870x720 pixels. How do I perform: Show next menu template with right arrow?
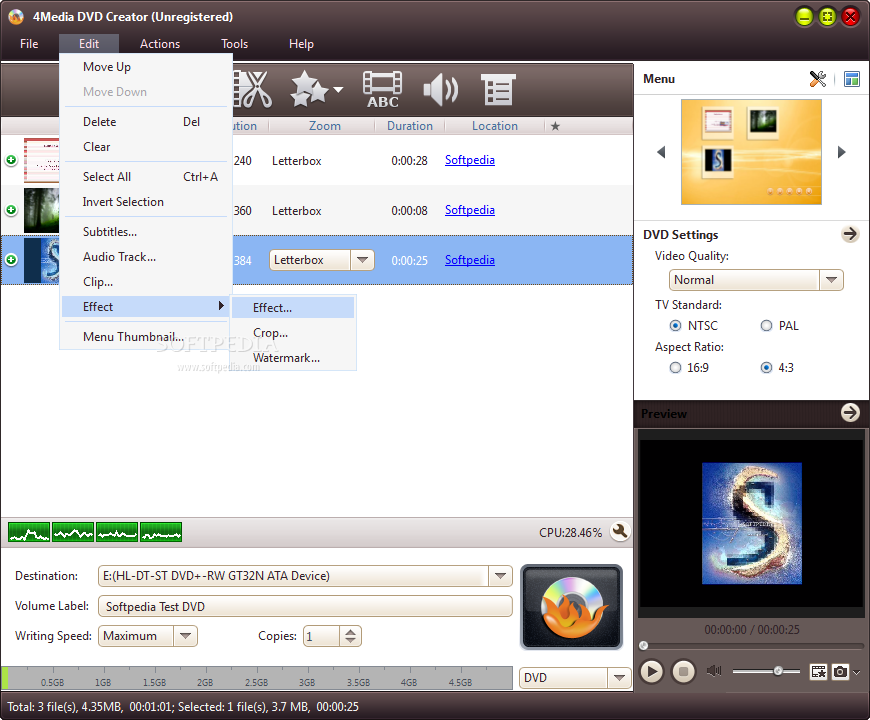(x=842, y=152)
